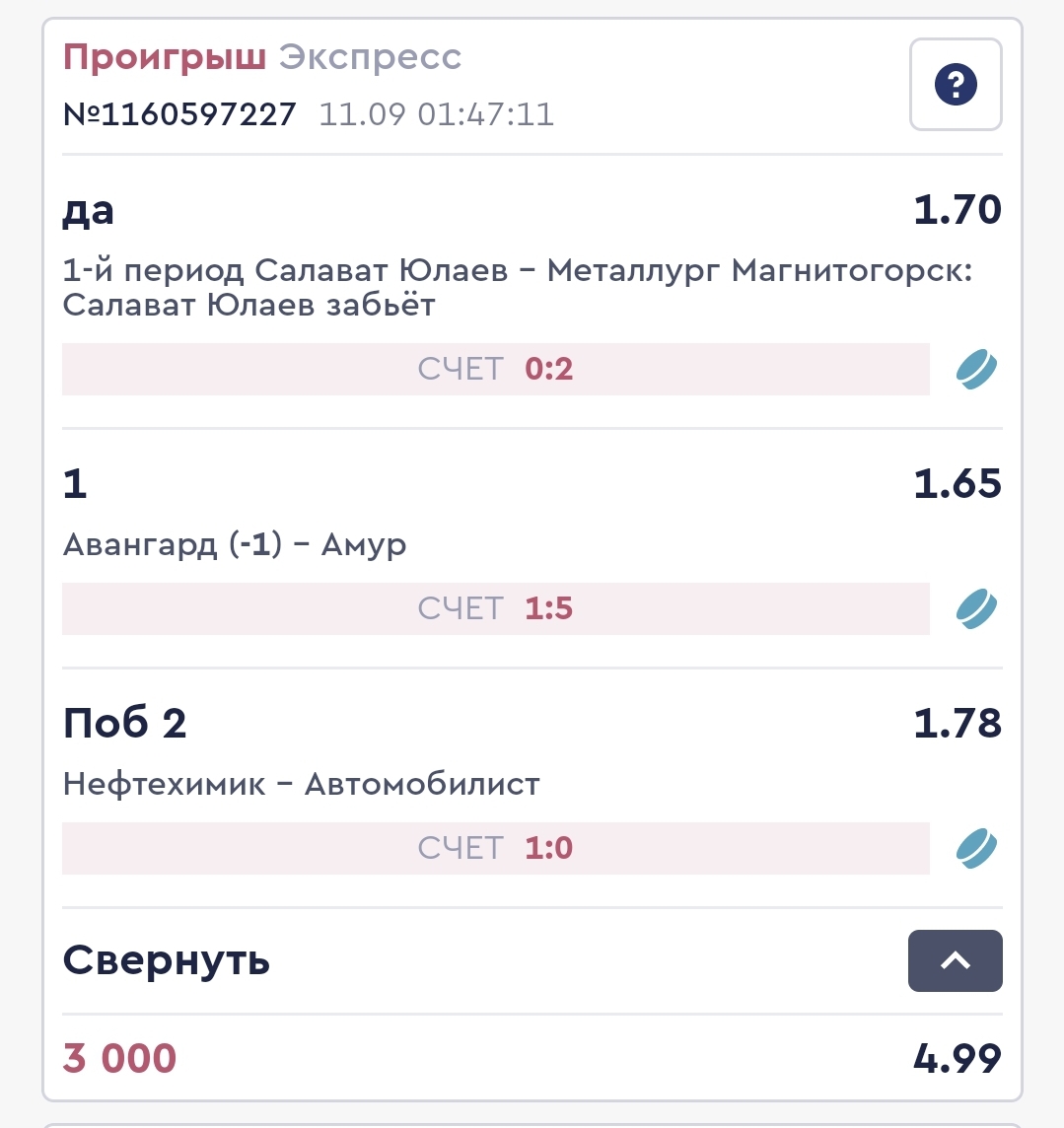This screenshot has width=1064, height=1128.
Task: Click hockey puck icon for Авангард – Амур
Action: (976, 608)
